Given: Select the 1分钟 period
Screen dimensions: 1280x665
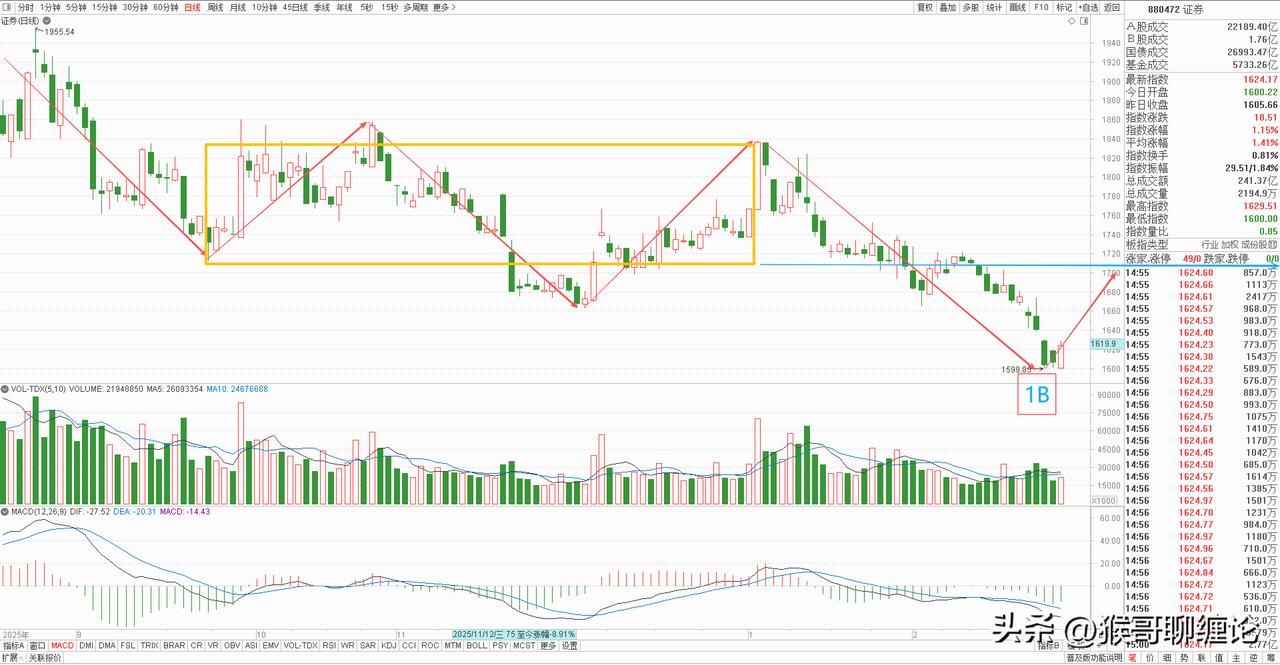Looking at the screenshot, I should coord(50,6).
